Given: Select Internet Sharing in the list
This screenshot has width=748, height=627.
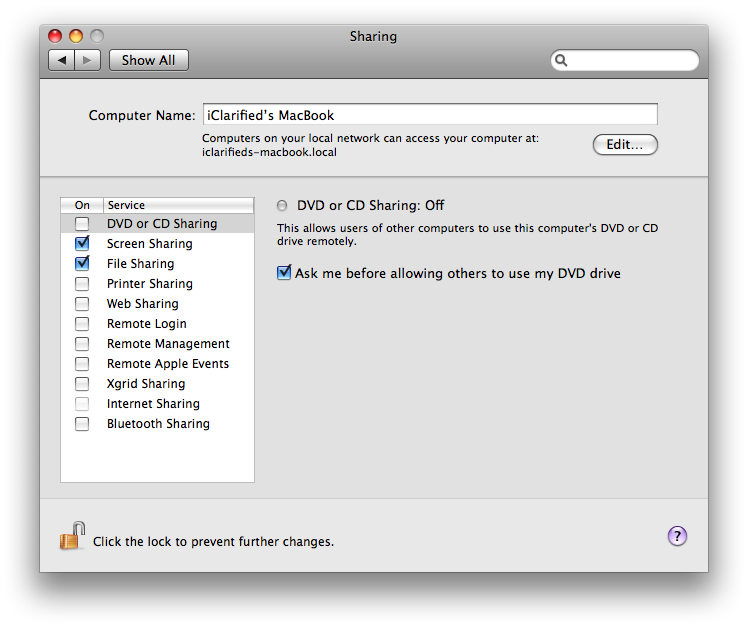Looking at the screenshot, I should (153, 404).
